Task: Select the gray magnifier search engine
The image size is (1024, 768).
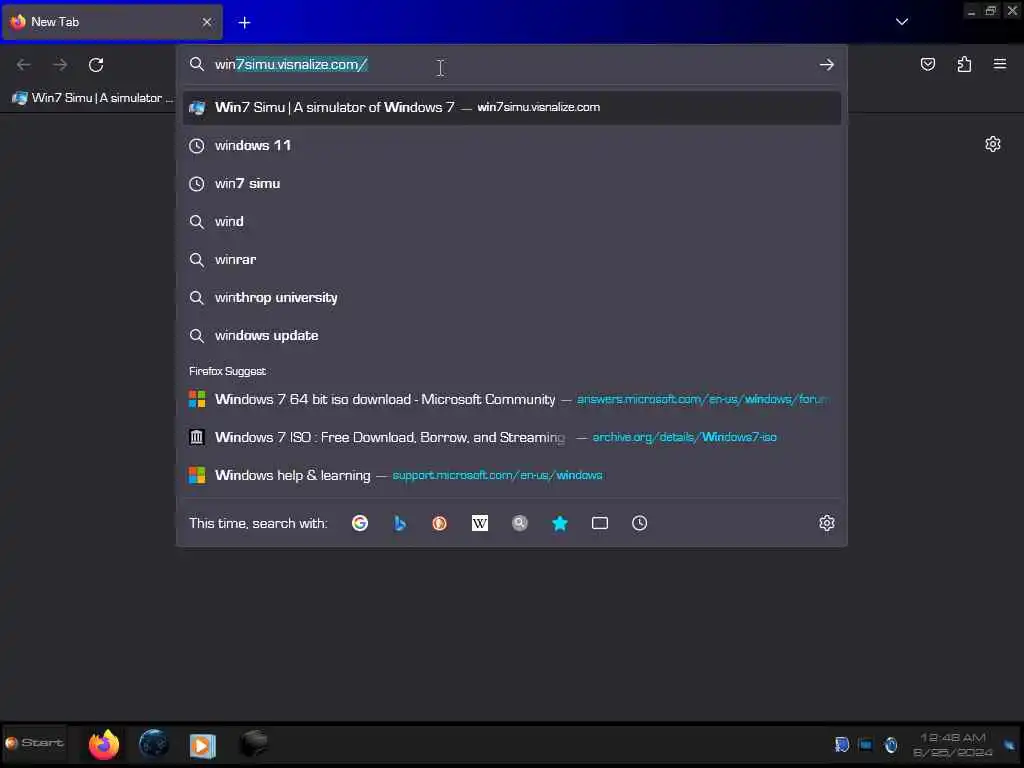Action: point(520,523)
